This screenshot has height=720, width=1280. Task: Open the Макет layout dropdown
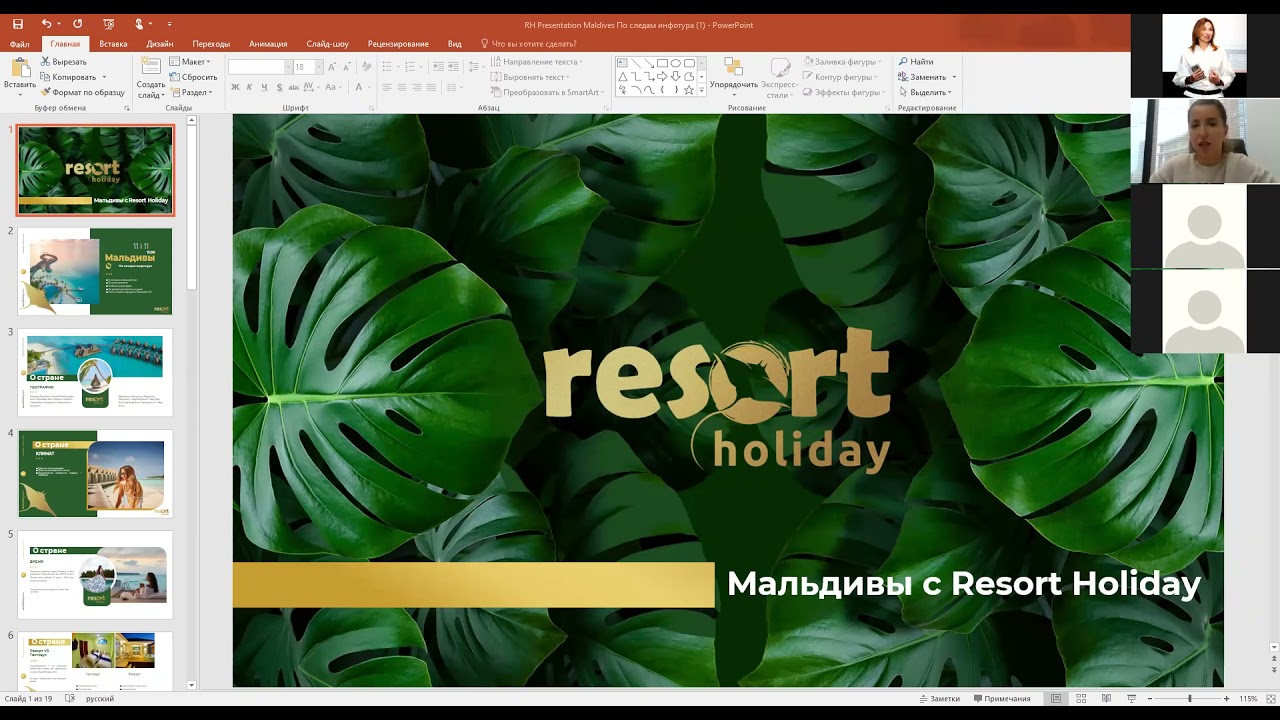tap(190, 62)
